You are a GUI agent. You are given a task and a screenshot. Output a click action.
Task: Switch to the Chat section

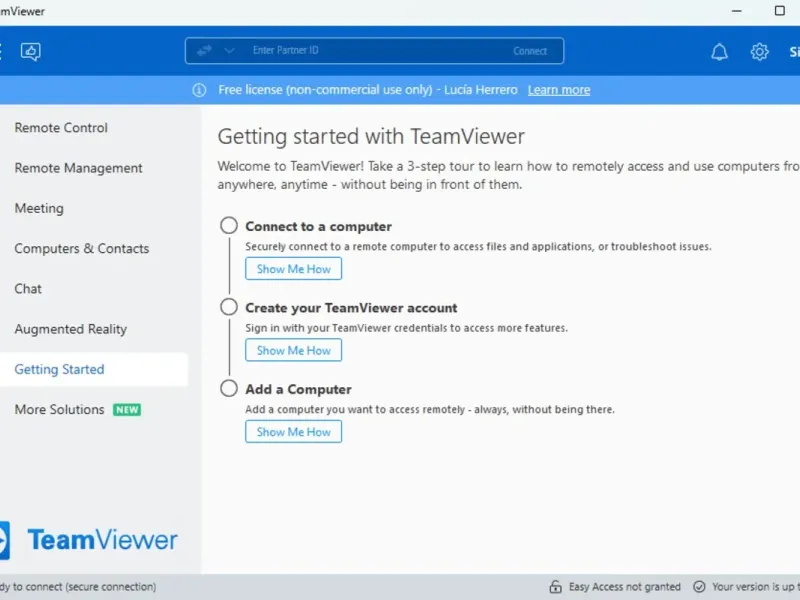point(28,289)
